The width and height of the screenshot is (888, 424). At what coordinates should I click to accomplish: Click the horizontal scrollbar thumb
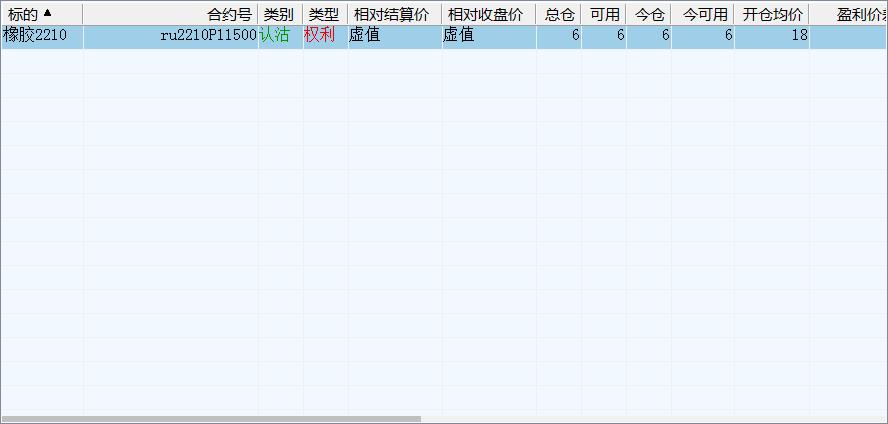211,419
